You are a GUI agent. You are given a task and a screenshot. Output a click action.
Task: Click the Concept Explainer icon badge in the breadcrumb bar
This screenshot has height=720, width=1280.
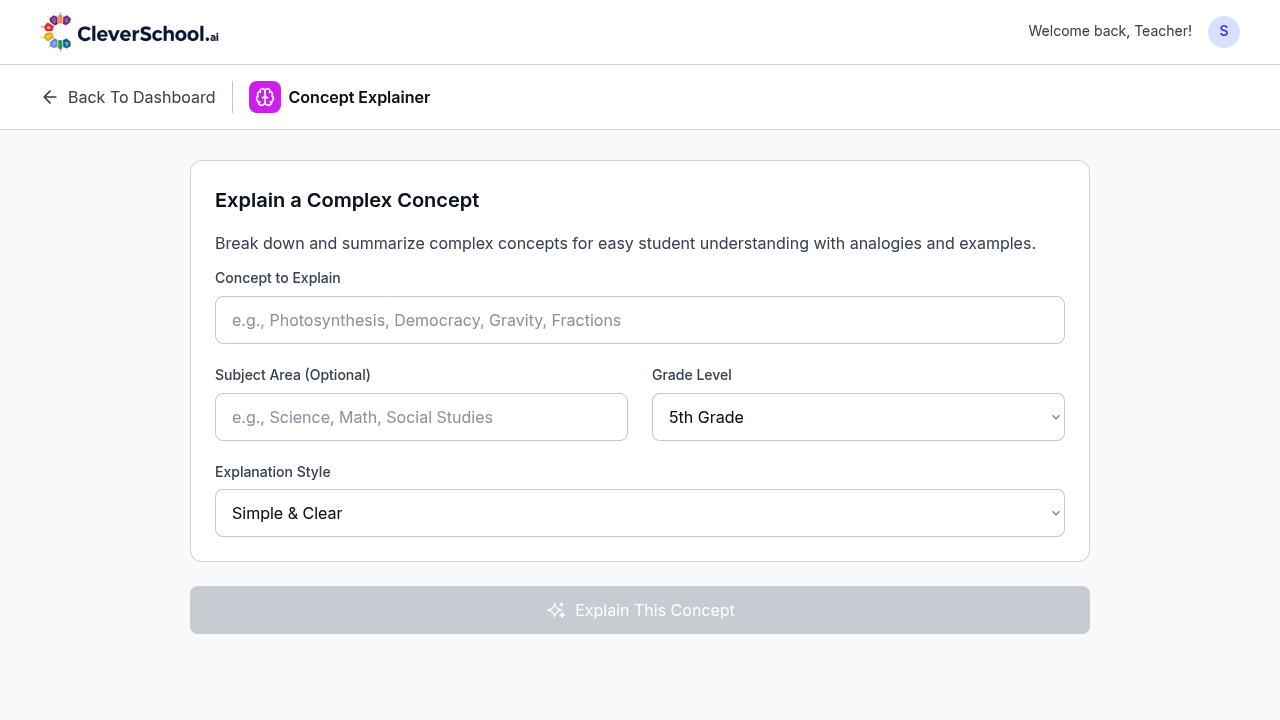(x=265, y=97)
